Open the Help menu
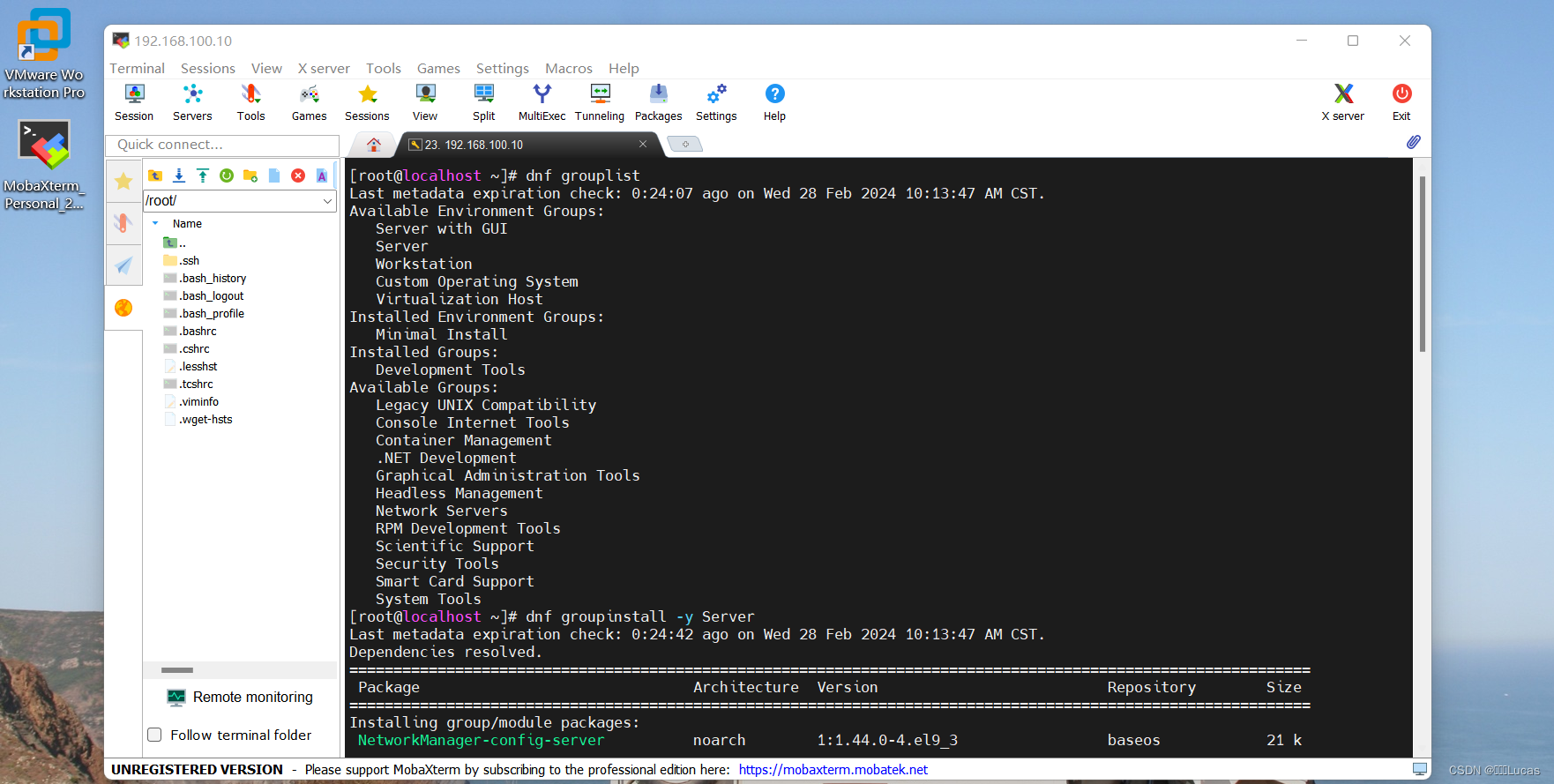Screen dimensions: 1554x784 [624, 68]
